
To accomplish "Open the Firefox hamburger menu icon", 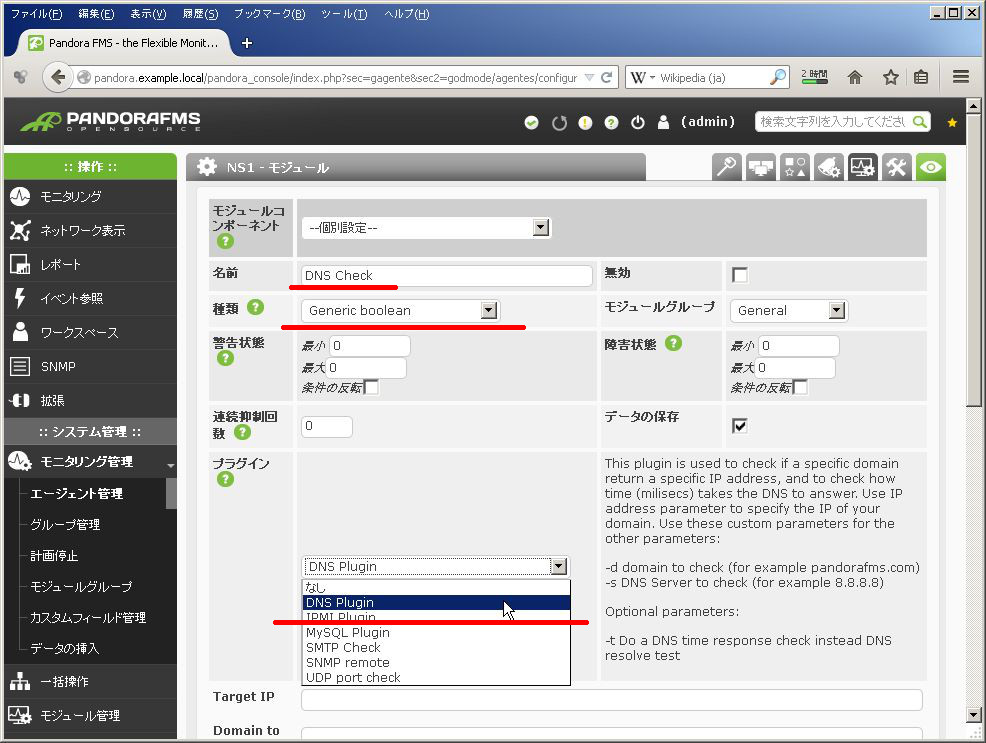I will pyautogui.click(x=960, y=77).
